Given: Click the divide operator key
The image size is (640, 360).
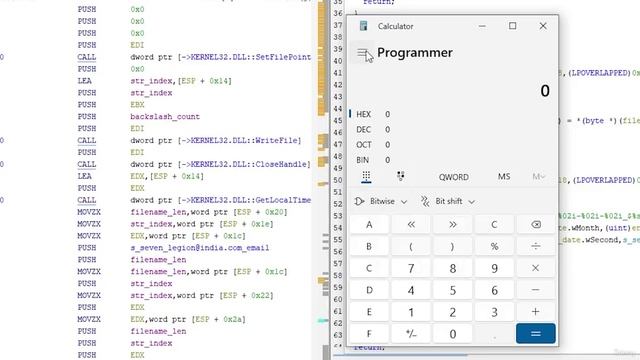Looking at the screenshot, I should point(536,247).
